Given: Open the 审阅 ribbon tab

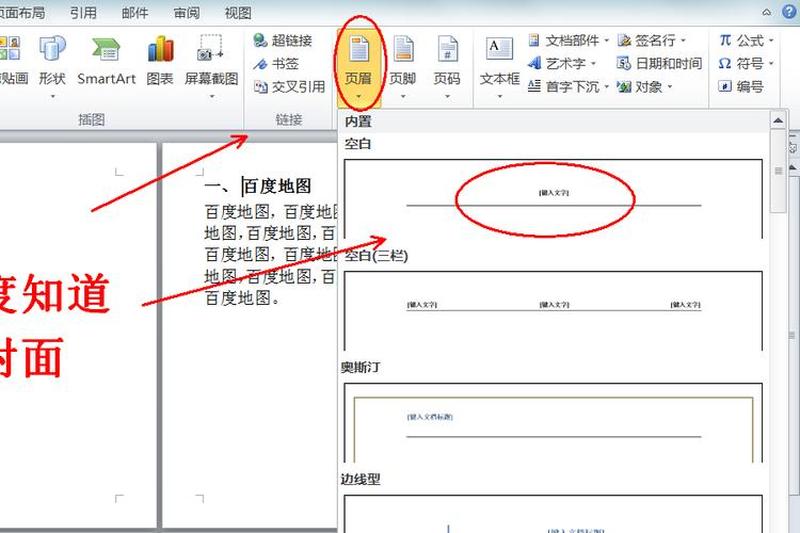Looking at the screenshot, I should 187,12.
